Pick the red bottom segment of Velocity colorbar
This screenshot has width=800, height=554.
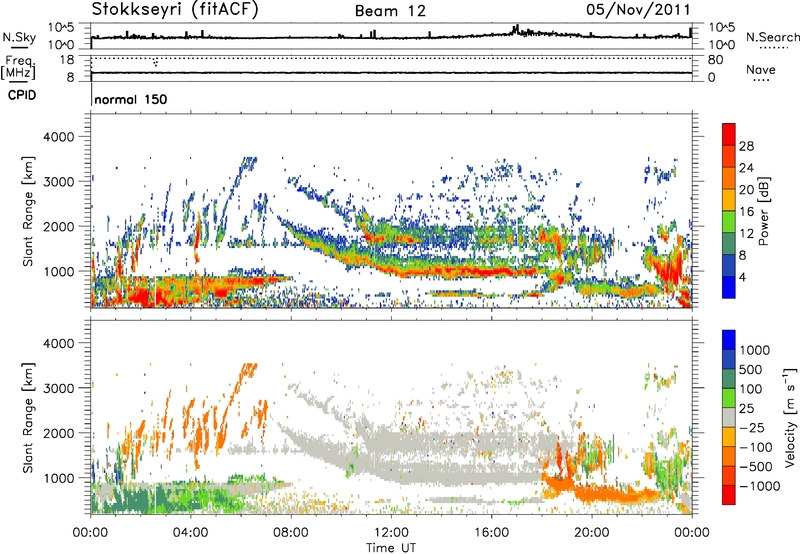[729, 495]
